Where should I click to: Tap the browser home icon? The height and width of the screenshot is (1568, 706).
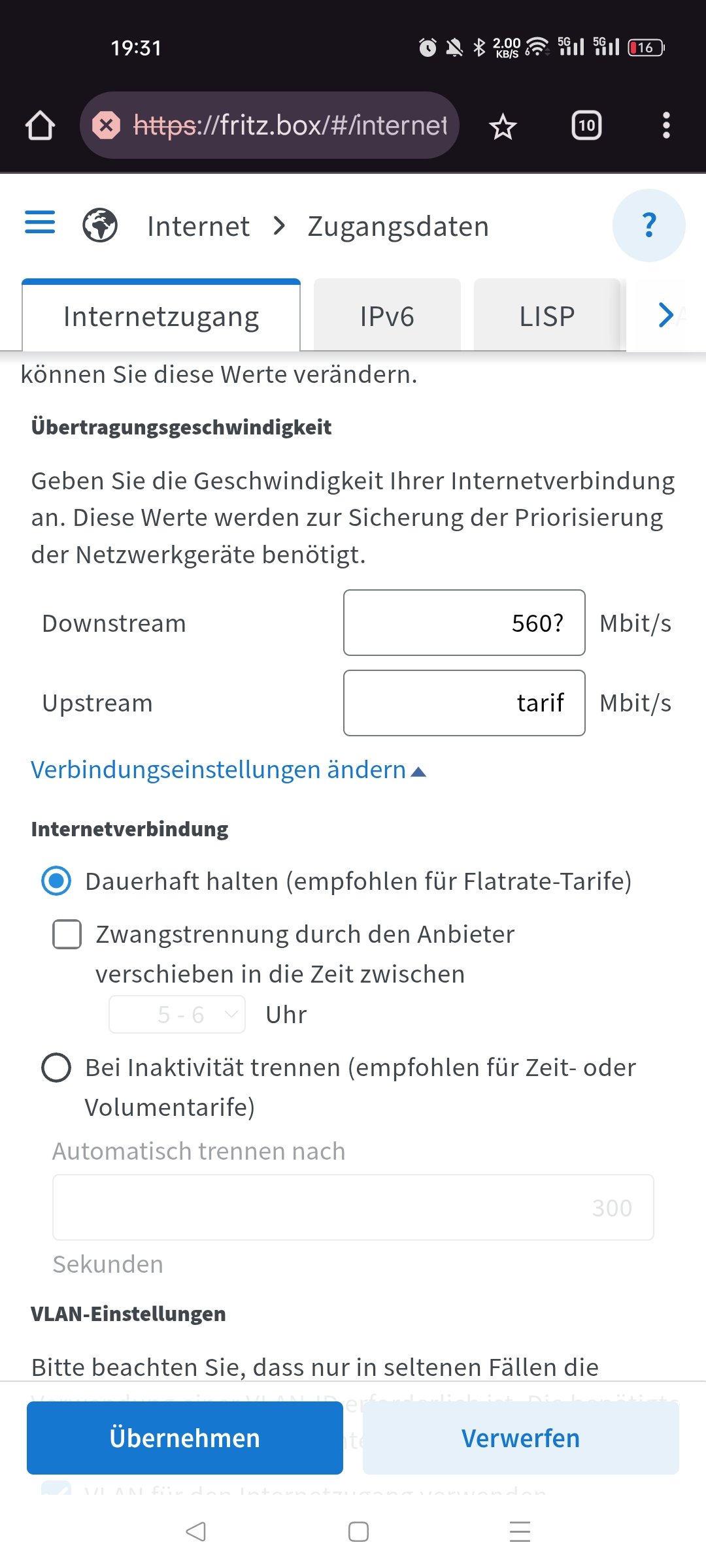[40, 125]
